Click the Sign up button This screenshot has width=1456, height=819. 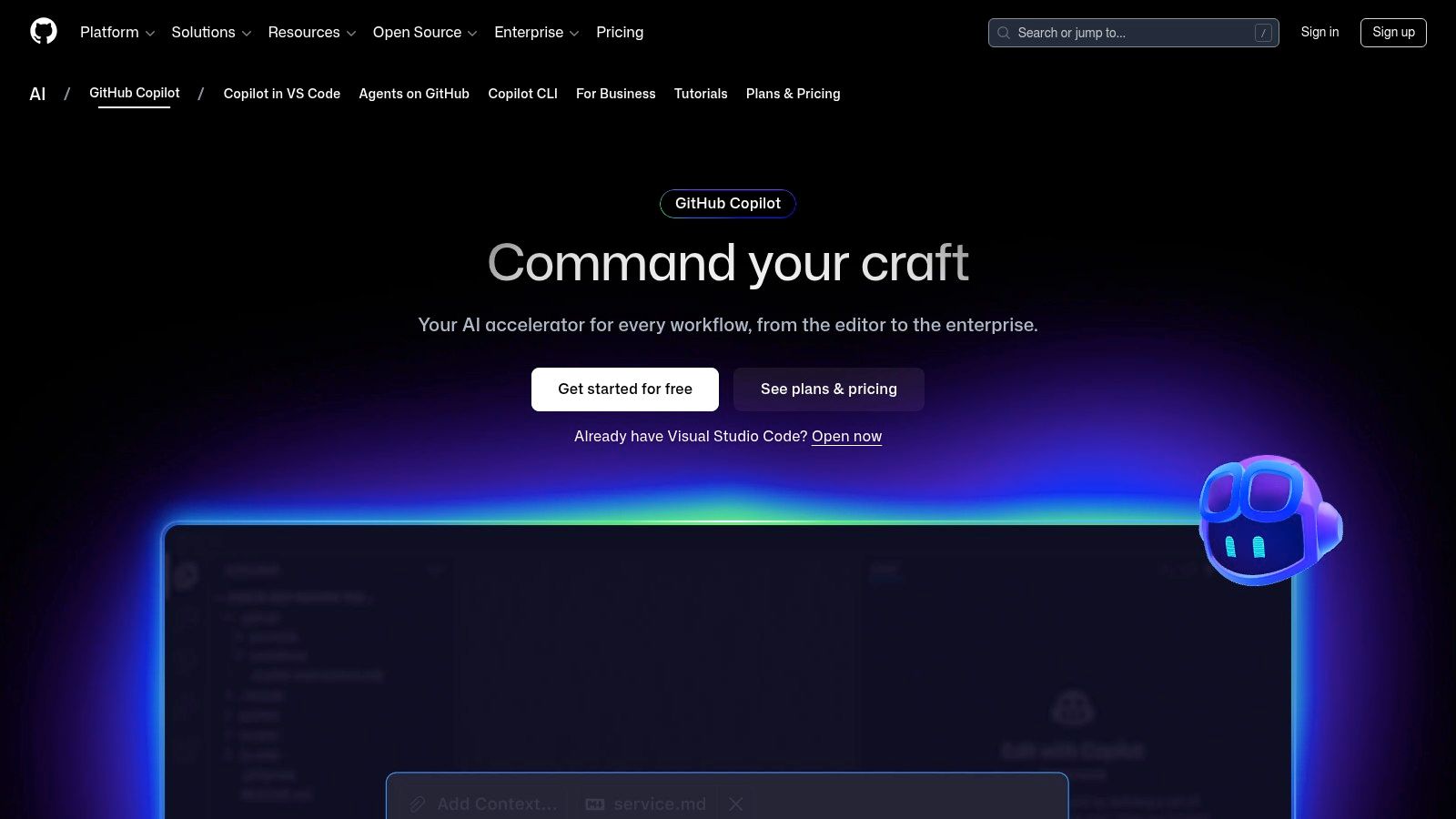click(1392, 33)
